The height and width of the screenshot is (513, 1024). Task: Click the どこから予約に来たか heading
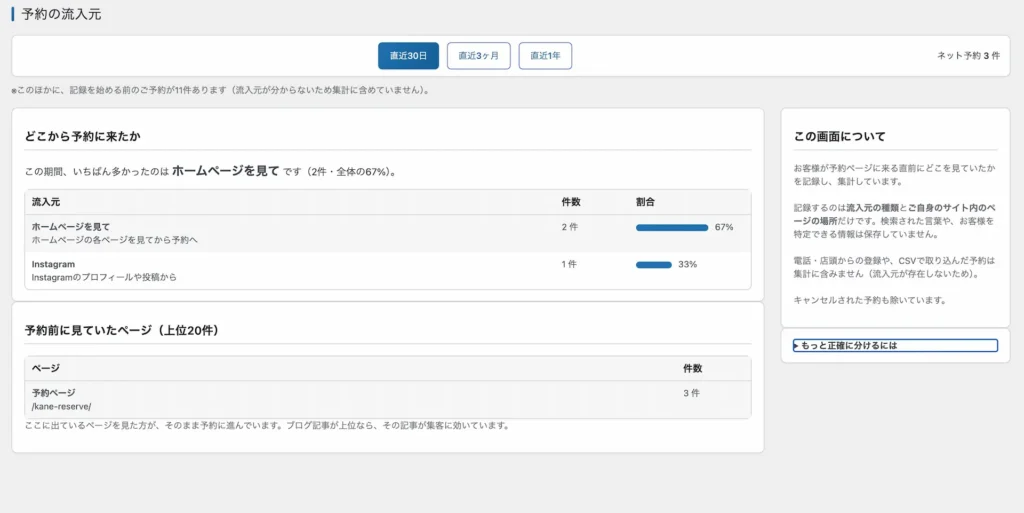tap(83, 136)
